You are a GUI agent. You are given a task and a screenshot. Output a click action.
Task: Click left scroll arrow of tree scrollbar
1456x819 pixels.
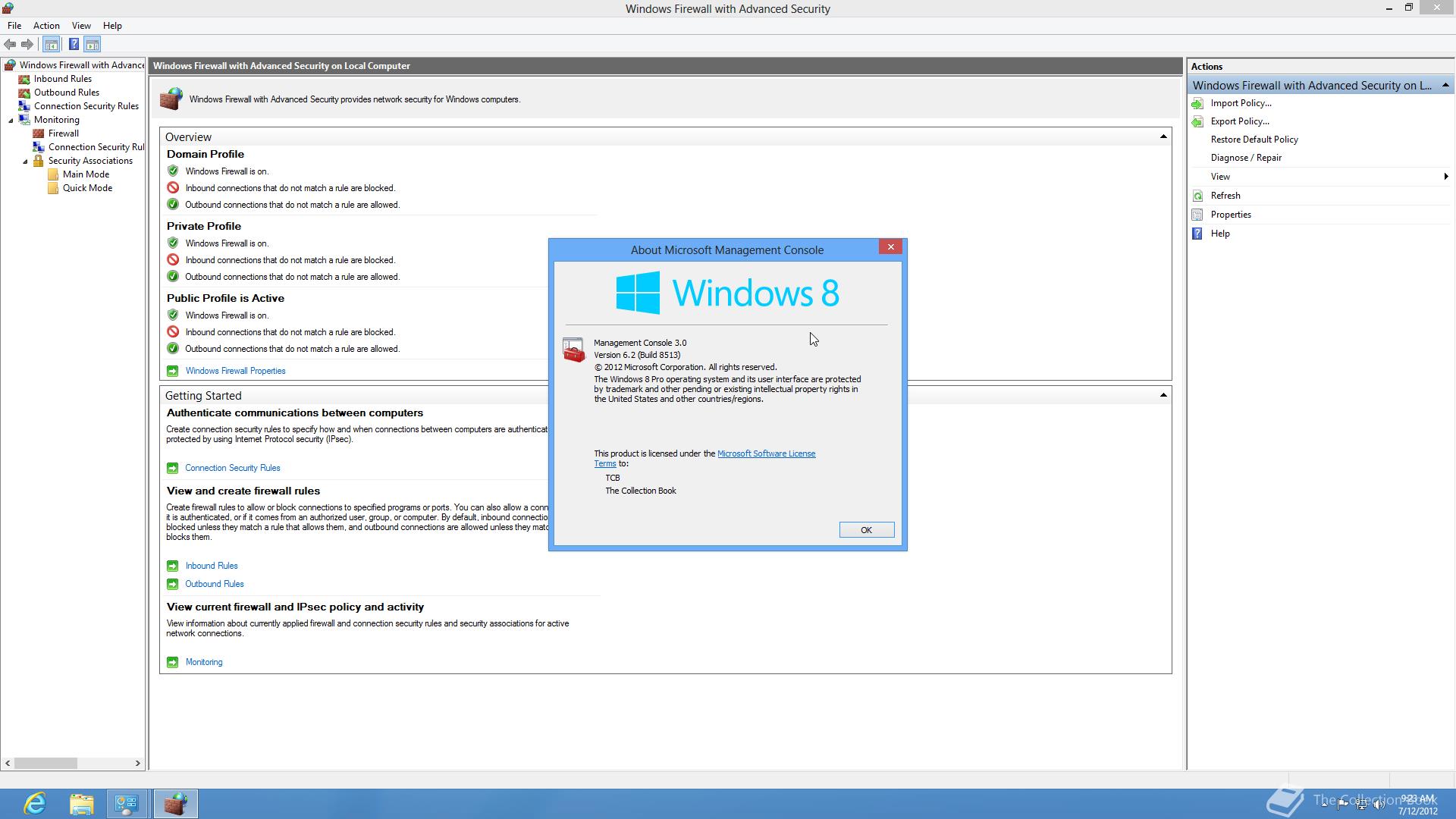pyautogui.click(x=8, y=764)
